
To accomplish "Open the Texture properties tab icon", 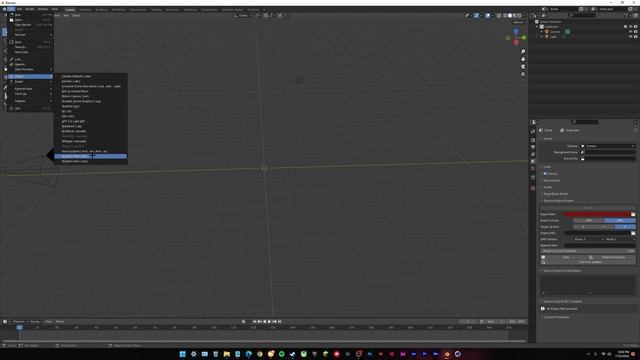I will [x=533, y=188].
